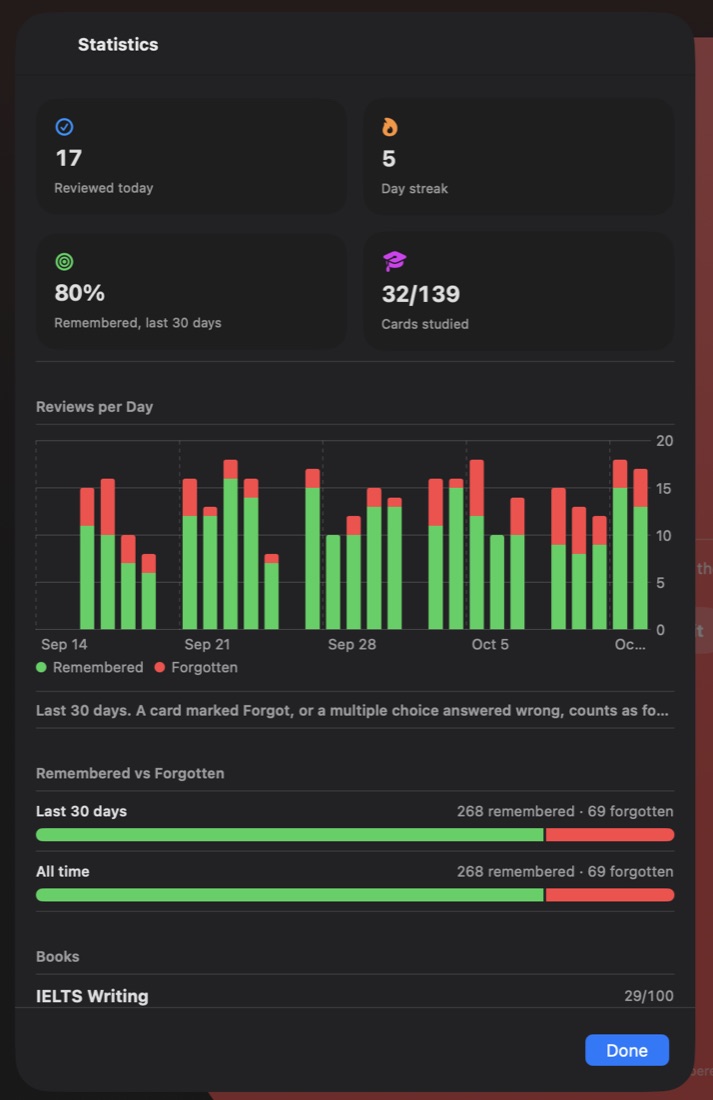Click the 80% remembered value
The height and width of the screenshot is (1100, 713).
(80, 293)
